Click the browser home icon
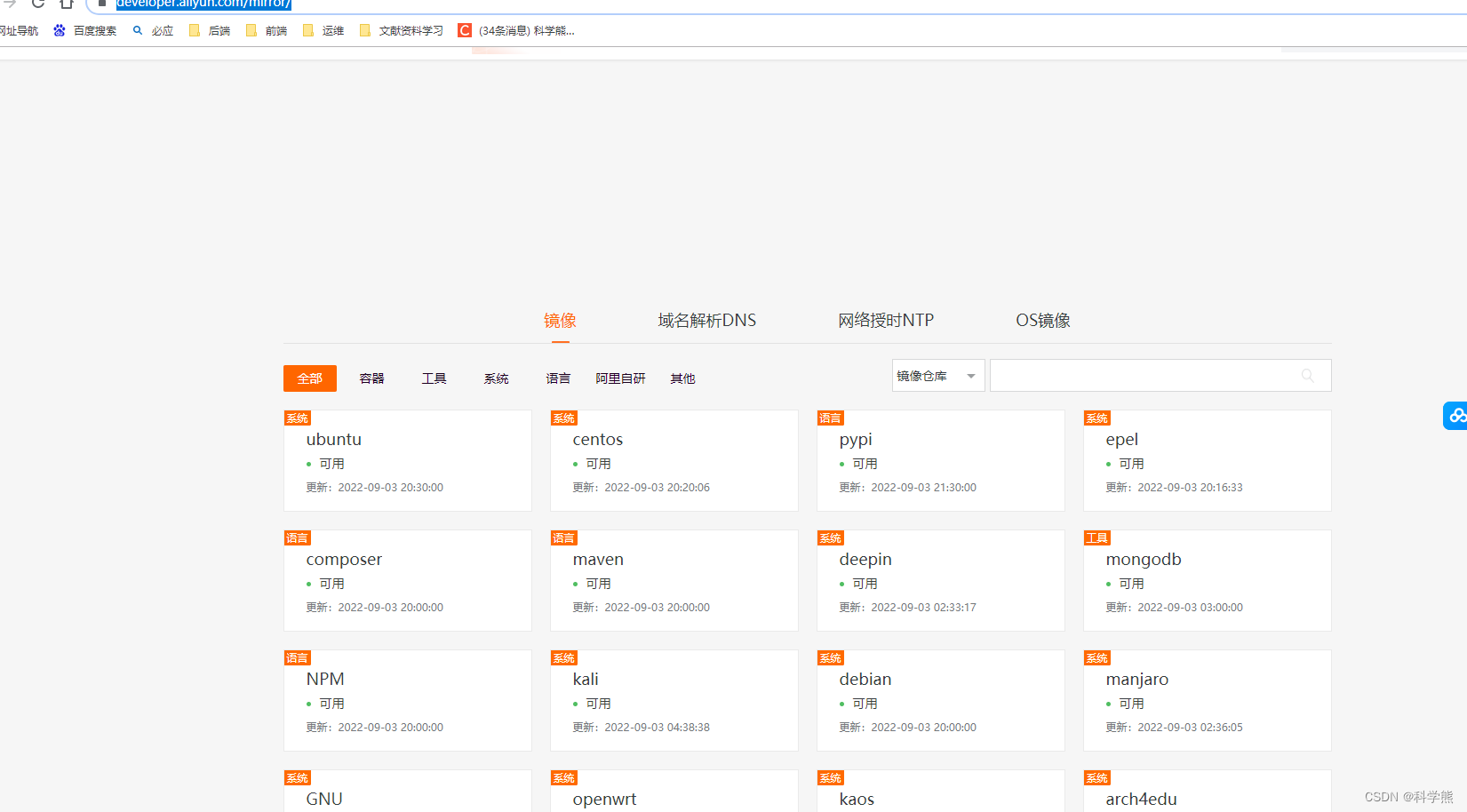 [67, 3]
